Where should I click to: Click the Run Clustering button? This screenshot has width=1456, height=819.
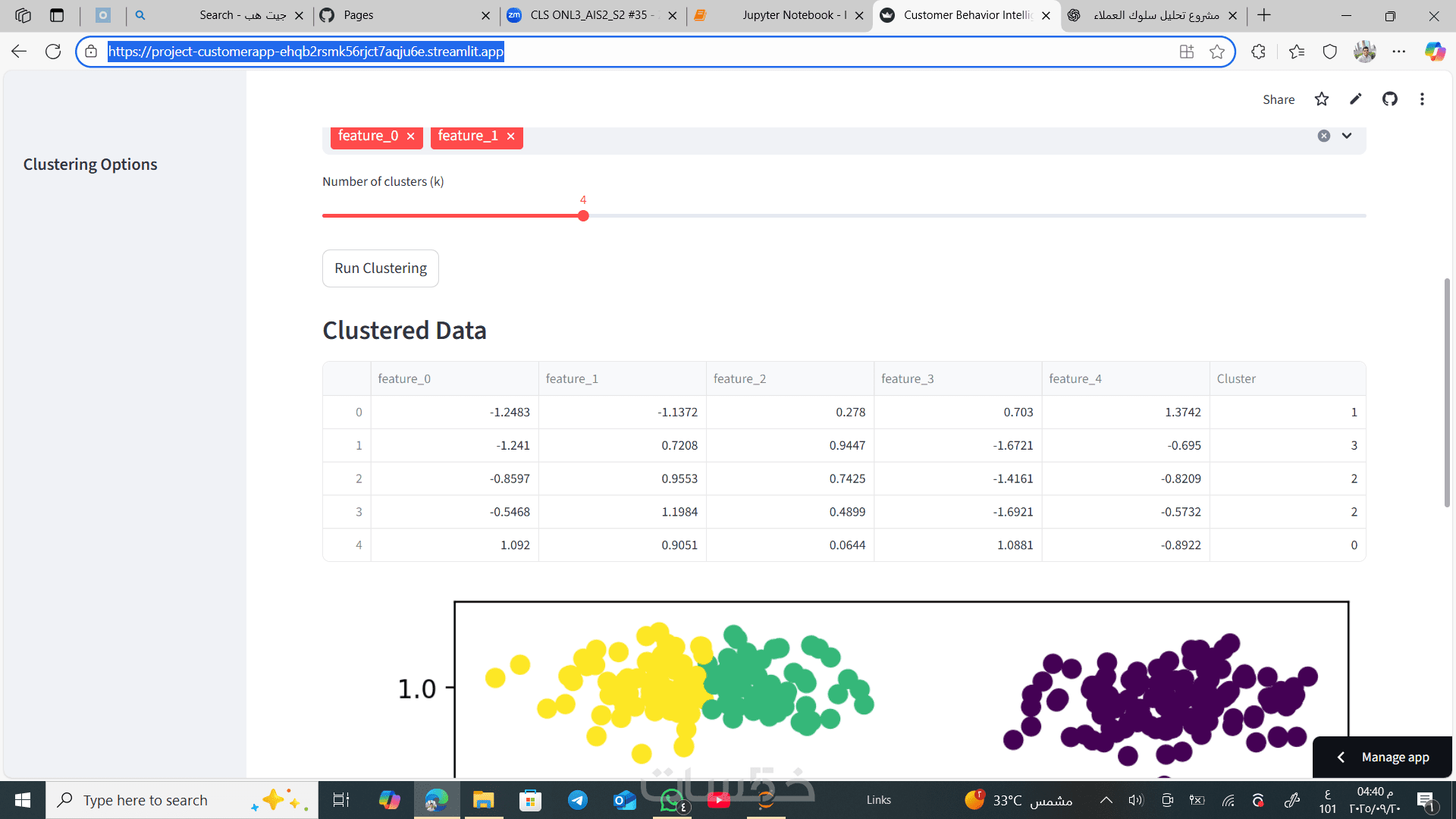coord(381,268)
